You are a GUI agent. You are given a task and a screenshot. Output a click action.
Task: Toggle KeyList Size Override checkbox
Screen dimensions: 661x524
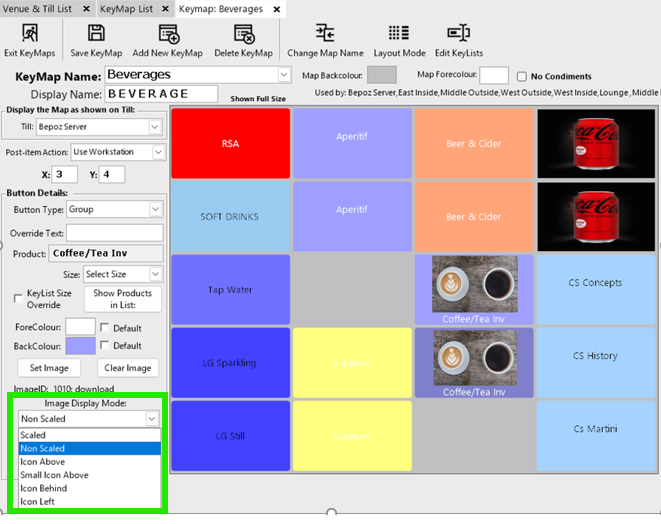[x=19, y=297]
